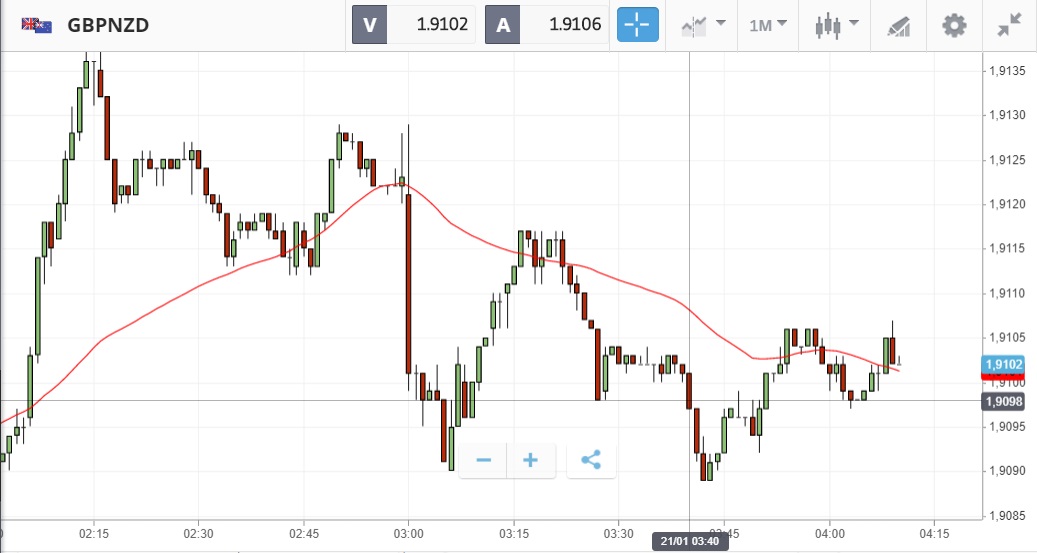The image size is (1037, 553).
Task: Click the sell price V 1.9102 button
Action: pyautogui.click(x=413, y=25)
